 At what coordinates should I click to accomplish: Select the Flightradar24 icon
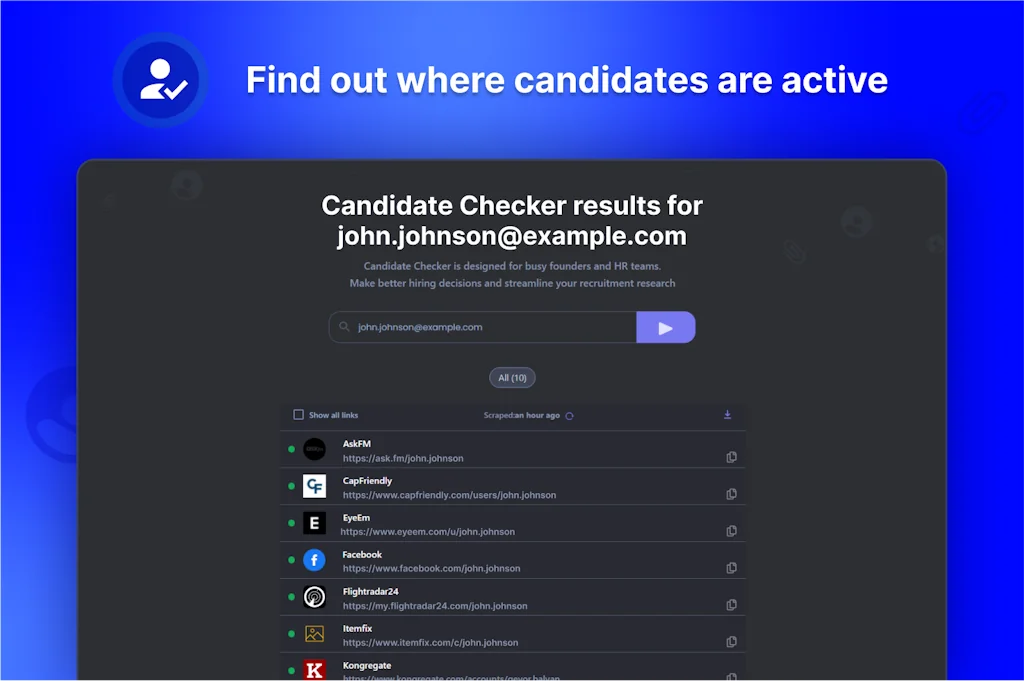click(x=314, y=596)
